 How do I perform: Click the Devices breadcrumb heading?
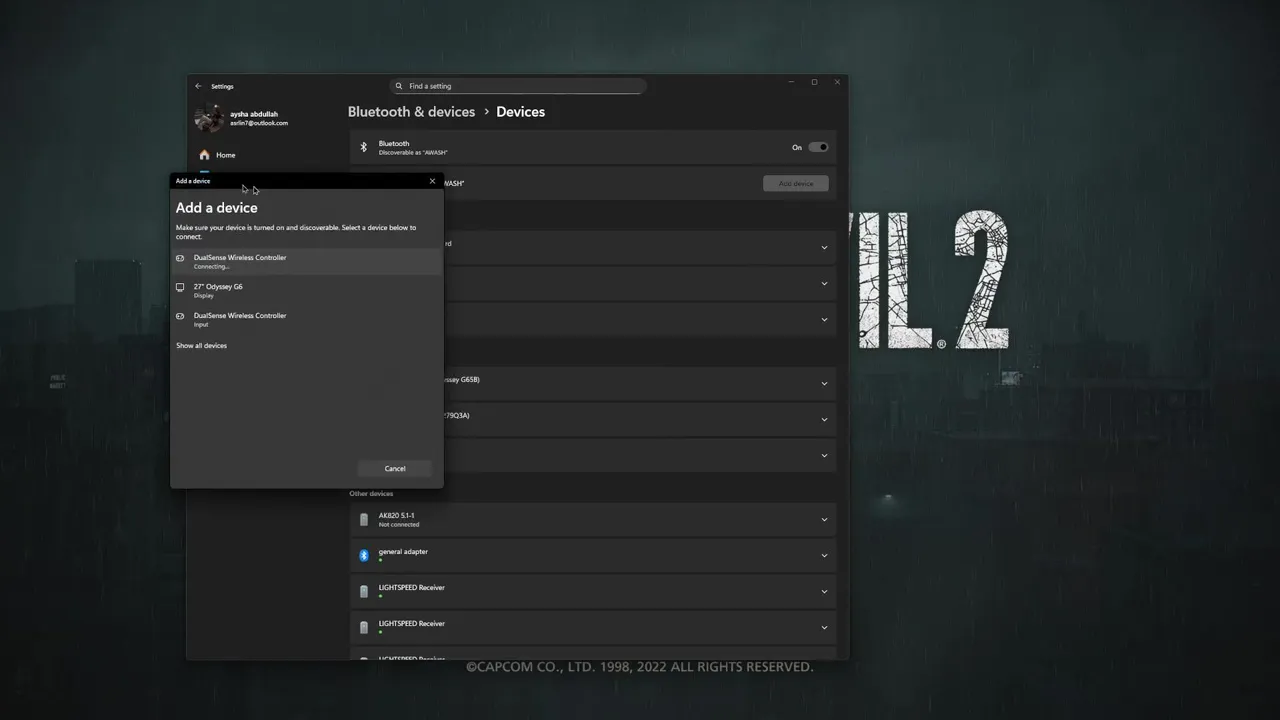point(520,112)
